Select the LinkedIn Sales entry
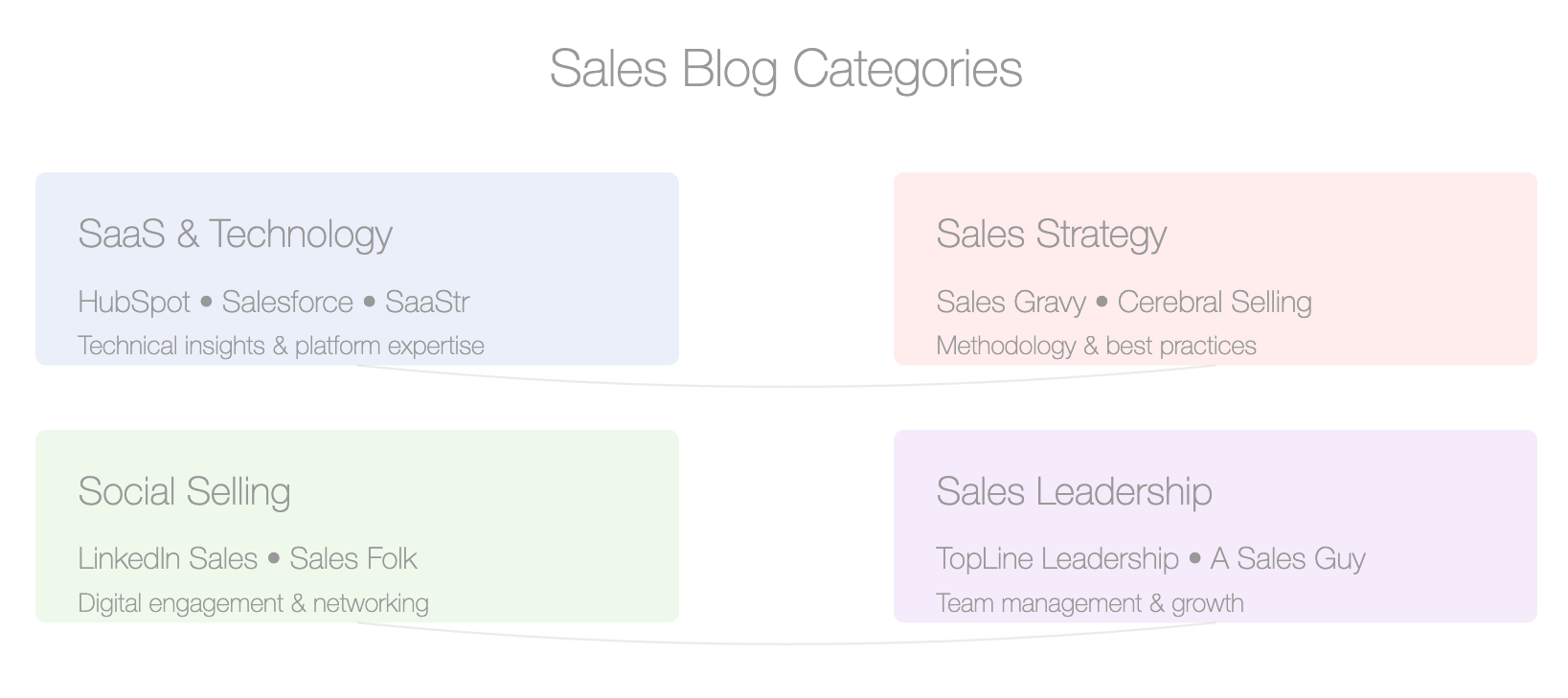The image size is (1568, 698). 168,559
